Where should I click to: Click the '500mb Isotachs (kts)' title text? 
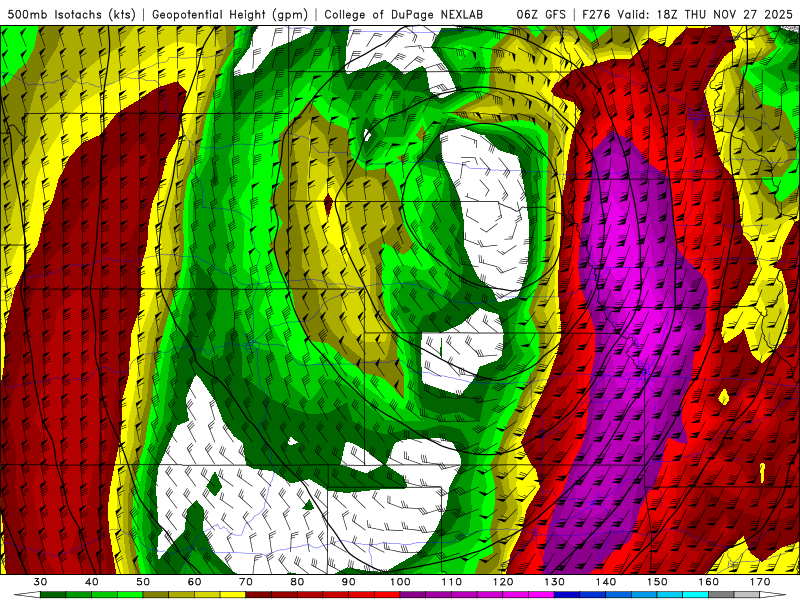pos(71,15)
